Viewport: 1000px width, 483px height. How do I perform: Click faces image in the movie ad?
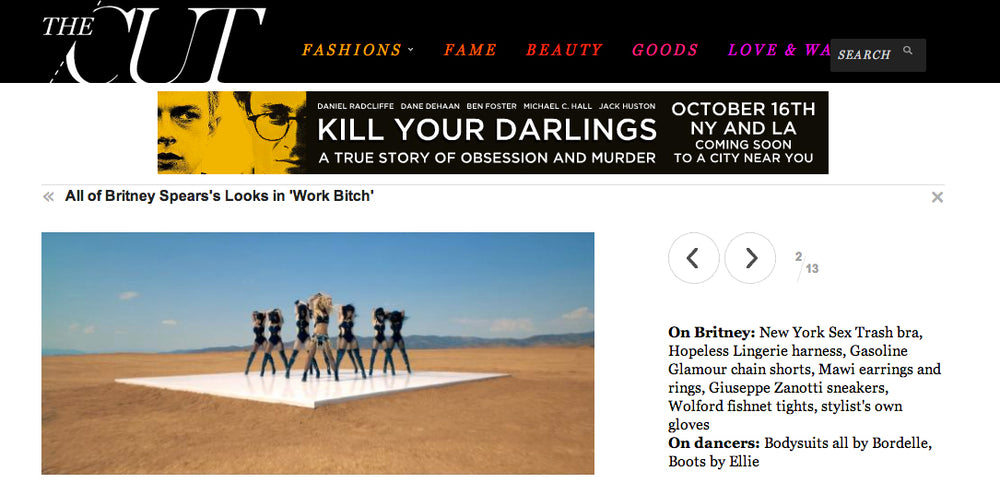[232, 132]
